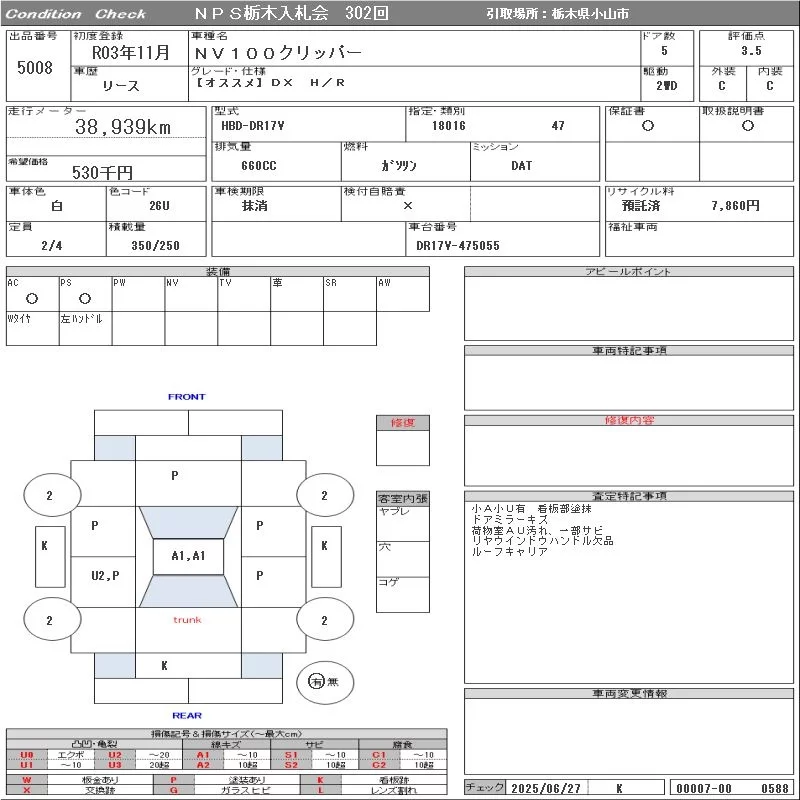This screenshot has height=800, width=800.
Task: Click the red "trunk" label
Action: click(x=187, y=620)
